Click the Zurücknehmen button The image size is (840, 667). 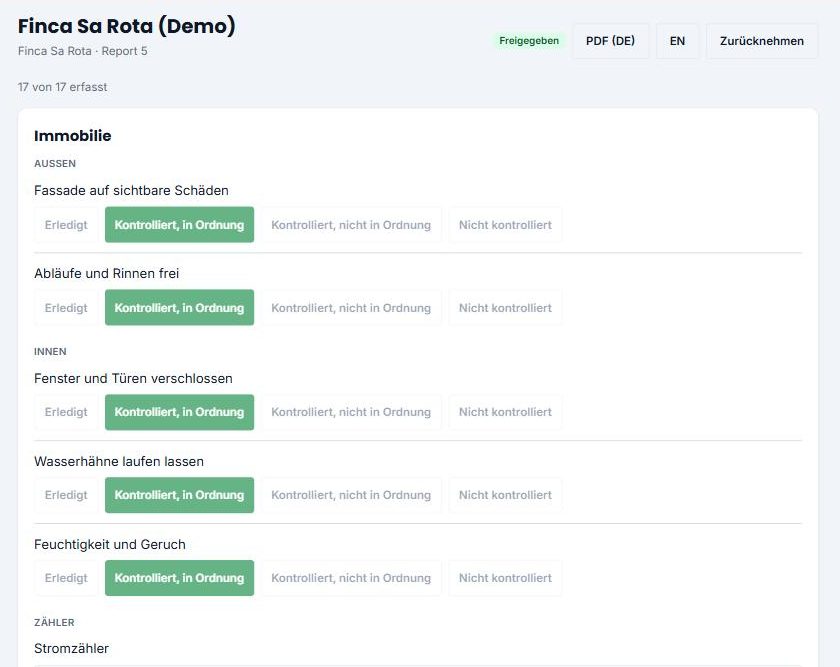pyautogui.click(x=762, y=41)
